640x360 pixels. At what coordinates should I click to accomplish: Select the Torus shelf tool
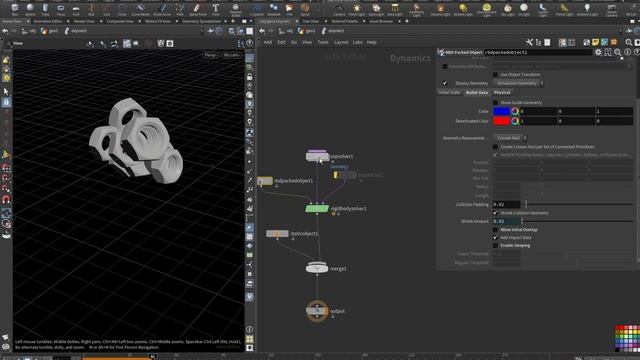60,9
